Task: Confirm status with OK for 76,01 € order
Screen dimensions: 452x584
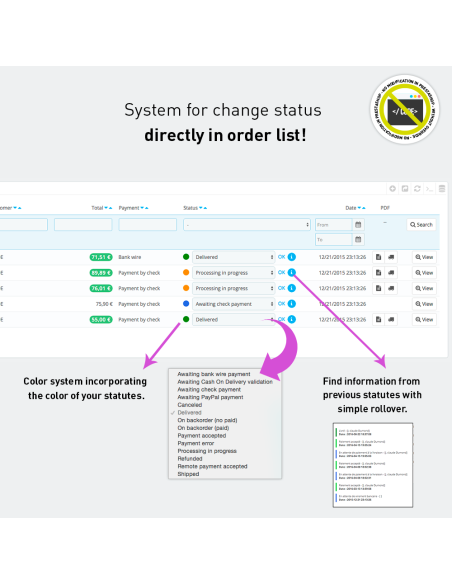Action: click(281, 288)
